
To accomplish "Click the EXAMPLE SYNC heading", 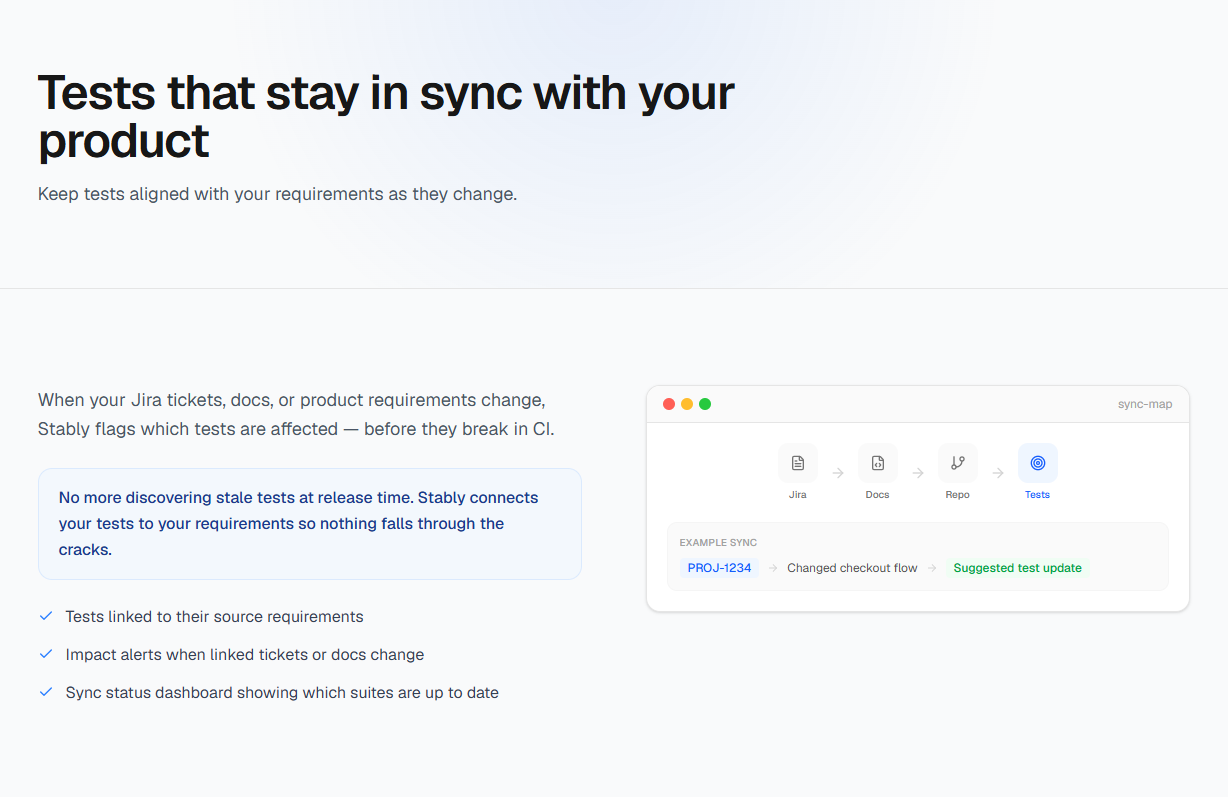I will [718, 543].
